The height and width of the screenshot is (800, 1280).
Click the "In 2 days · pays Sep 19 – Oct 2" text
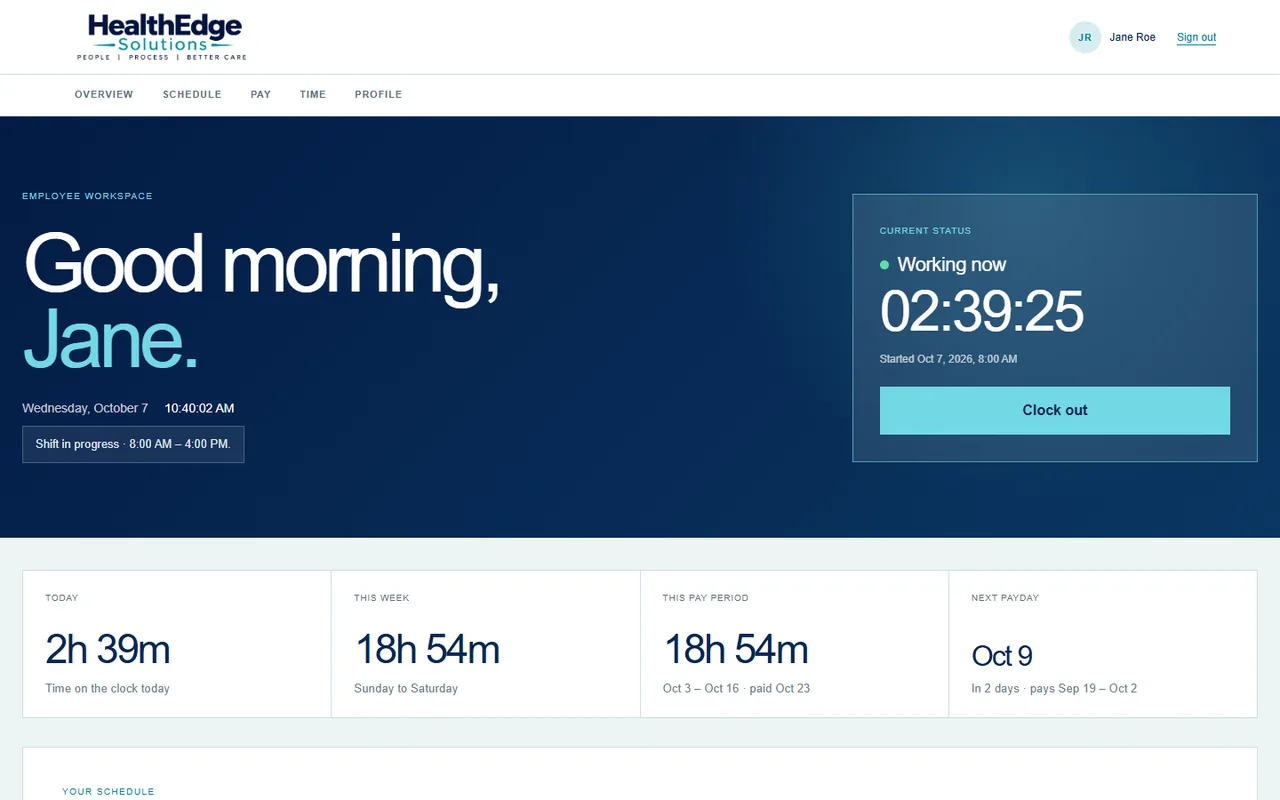coord(1054,688)
